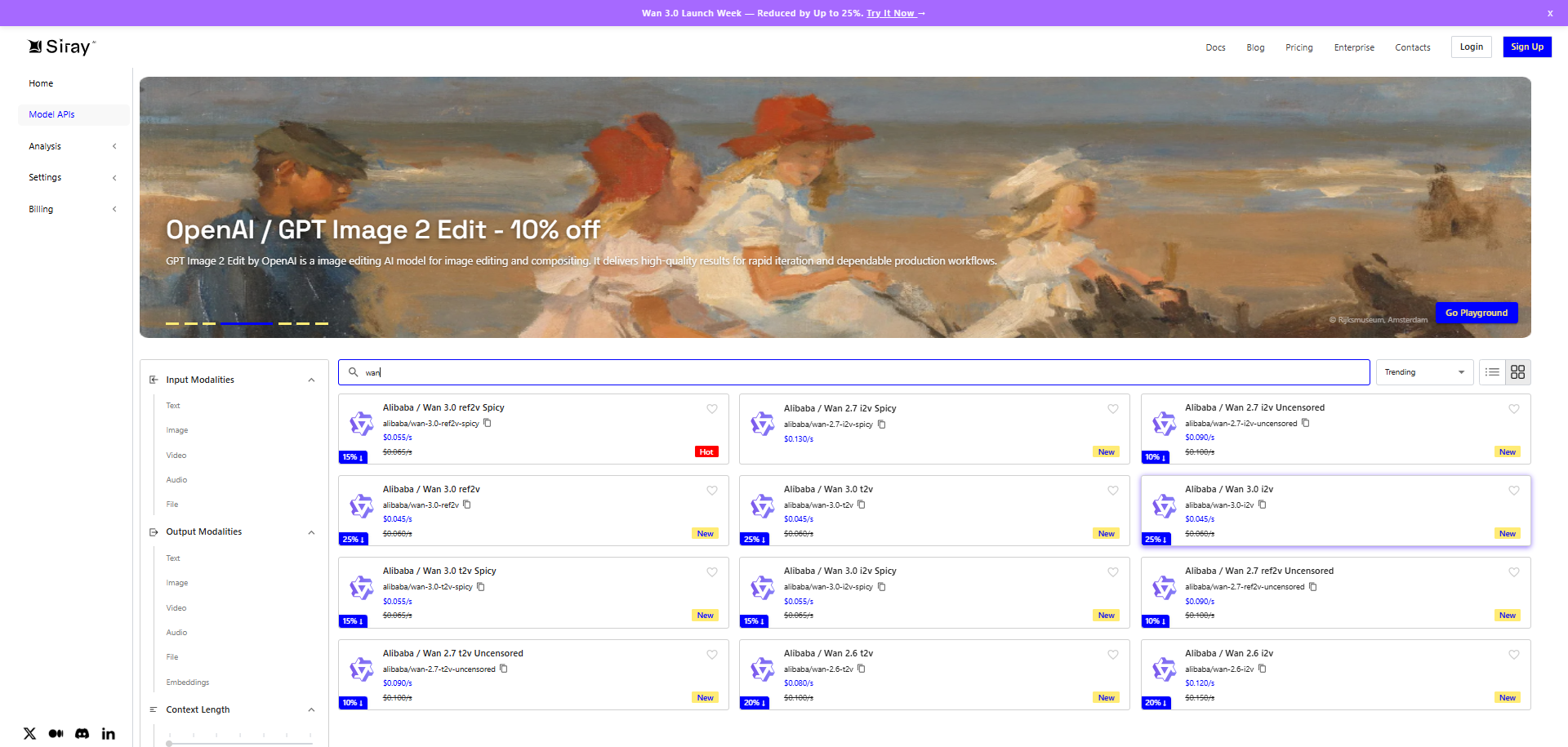Open the Discord server icon
The height and width of the screenshot is (747, 1568).
click(x=82, y=733)
